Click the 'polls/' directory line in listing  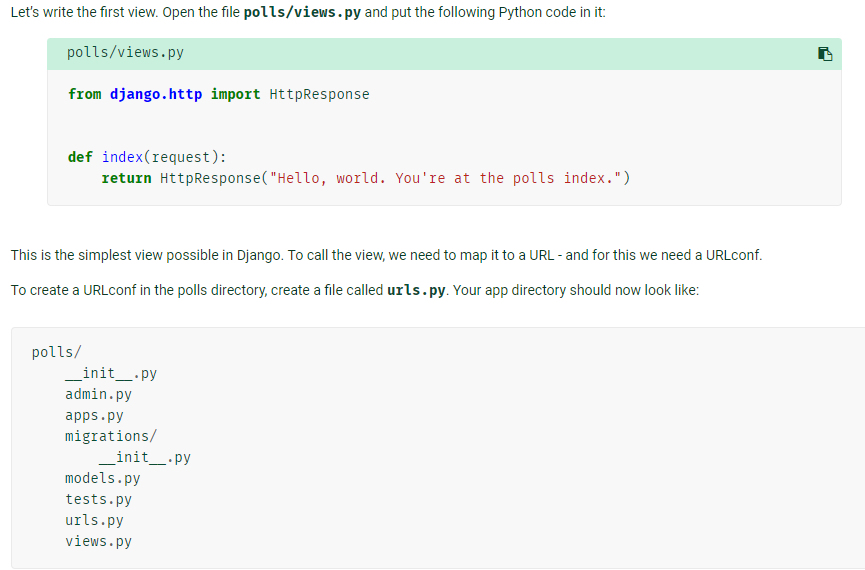coord(56,352)
